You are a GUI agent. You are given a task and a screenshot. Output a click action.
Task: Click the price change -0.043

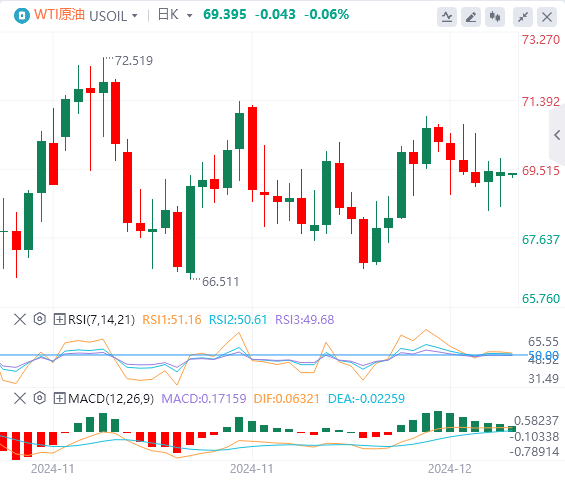point(275,15)
